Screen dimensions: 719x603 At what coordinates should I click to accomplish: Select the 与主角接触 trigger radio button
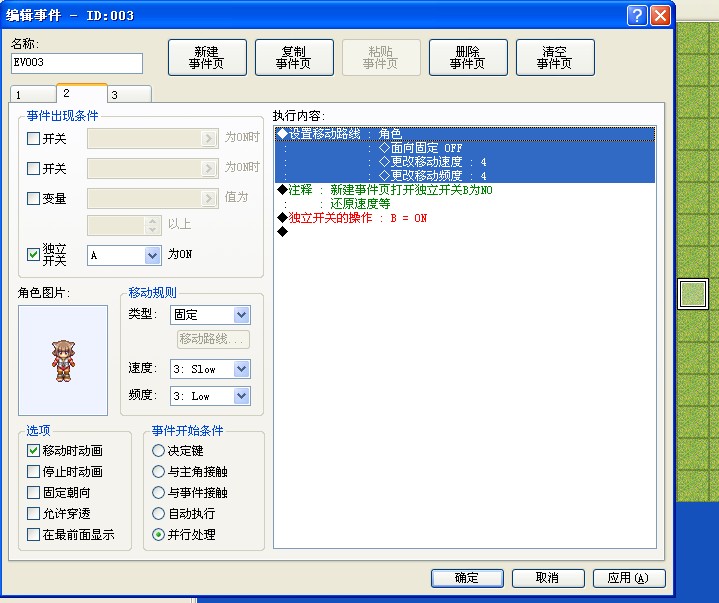coord(158,471)
